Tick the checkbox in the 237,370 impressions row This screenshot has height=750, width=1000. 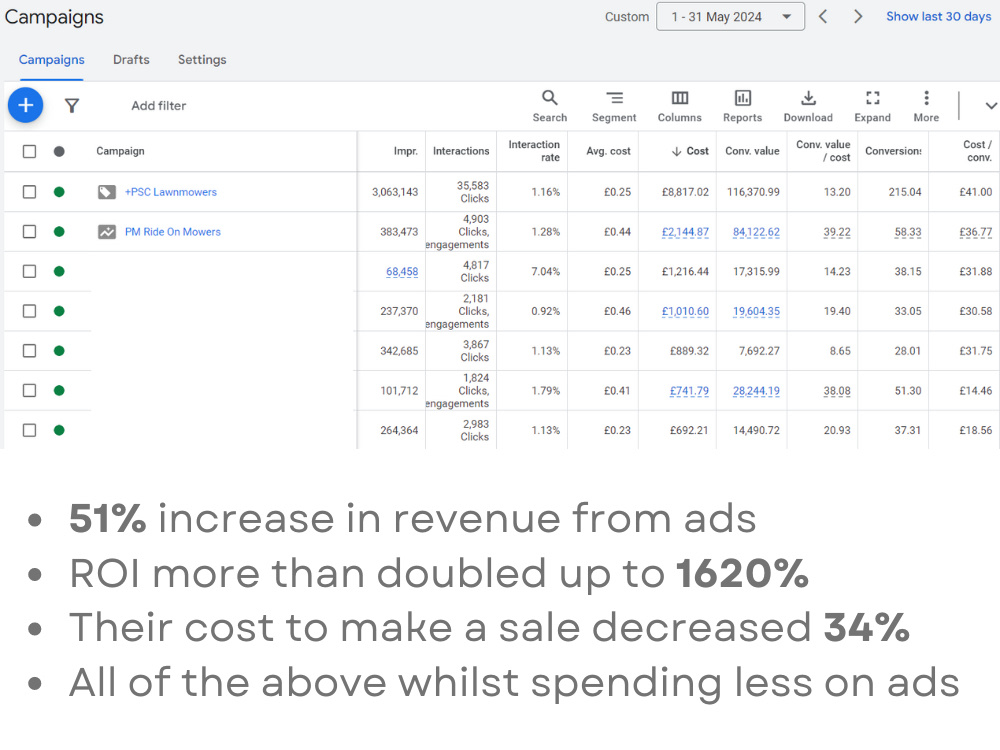pyautogui.click(x=29, y=311)
